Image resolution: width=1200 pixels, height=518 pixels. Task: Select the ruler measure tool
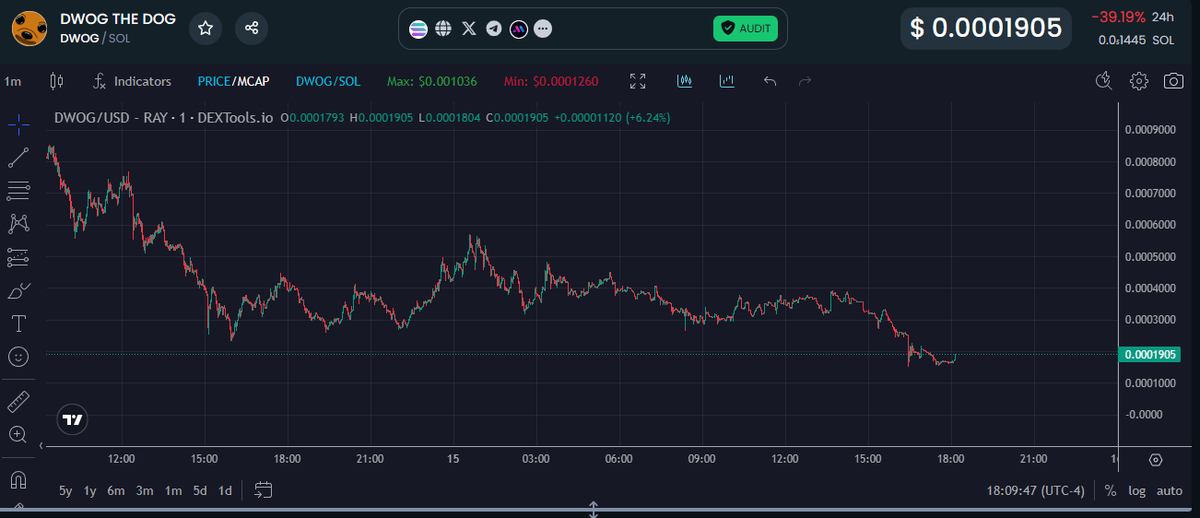click(18, 402)
